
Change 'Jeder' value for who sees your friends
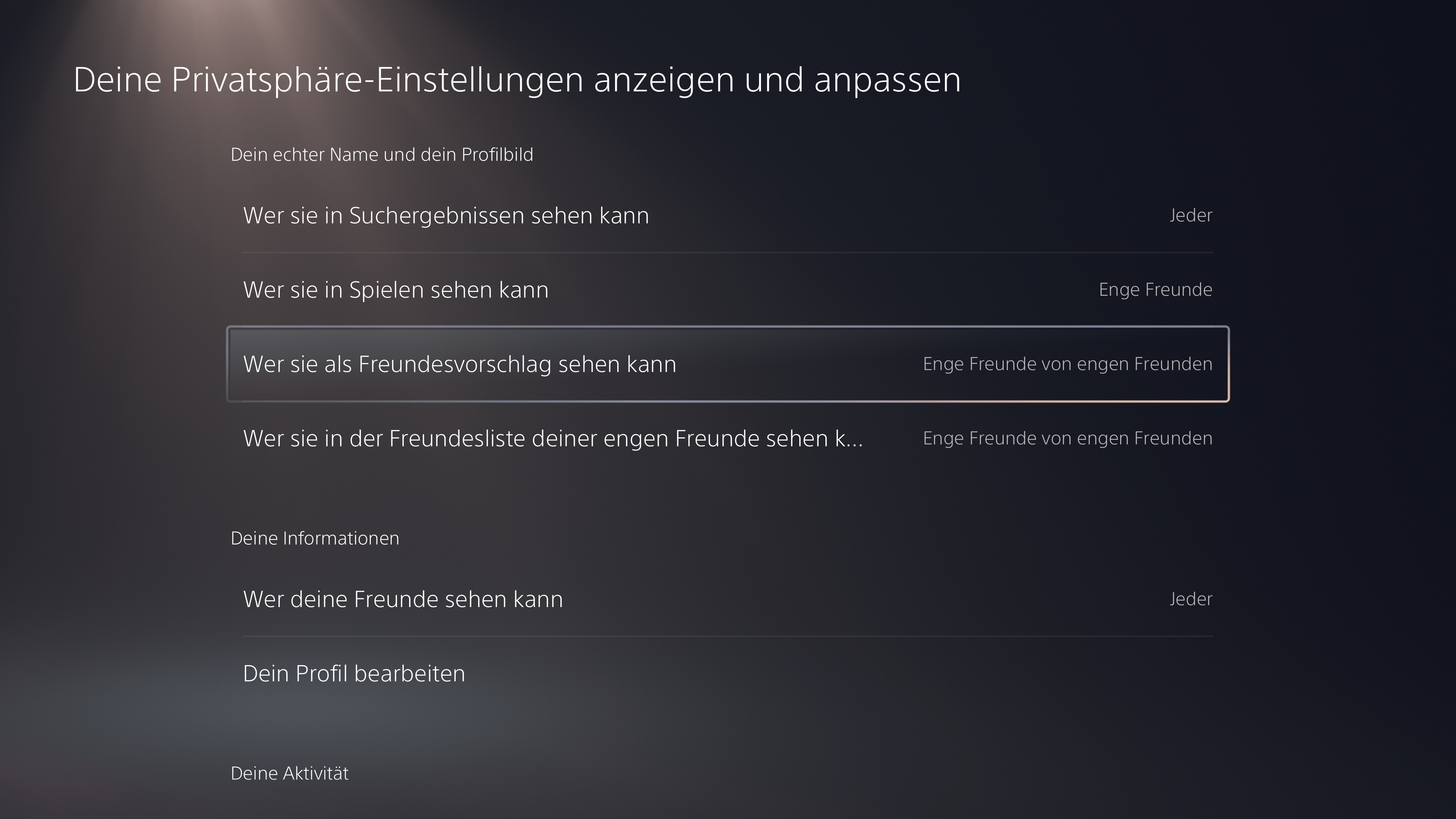(1191, 599)
